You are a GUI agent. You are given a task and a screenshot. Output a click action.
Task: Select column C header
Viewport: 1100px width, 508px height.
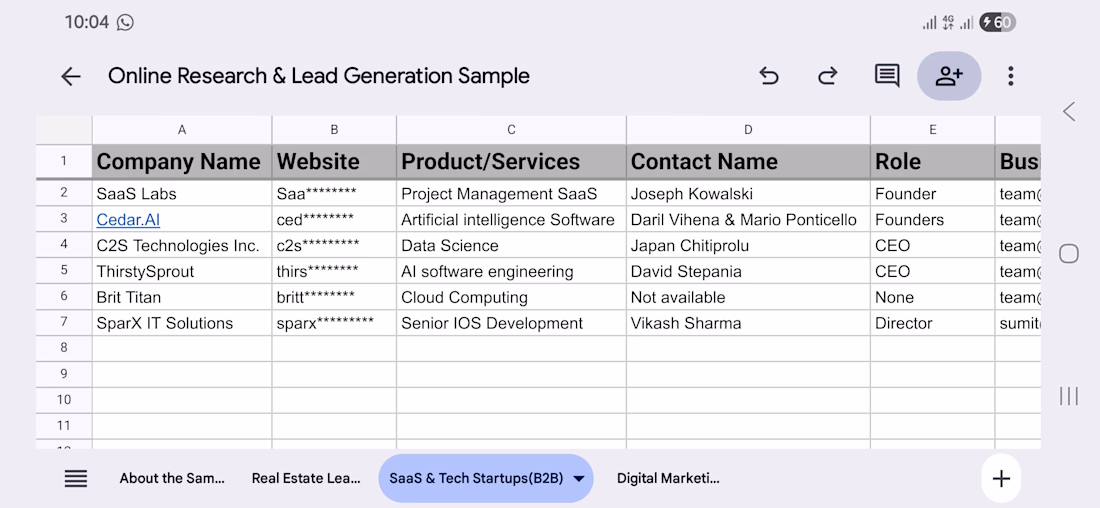coord(511,130)
